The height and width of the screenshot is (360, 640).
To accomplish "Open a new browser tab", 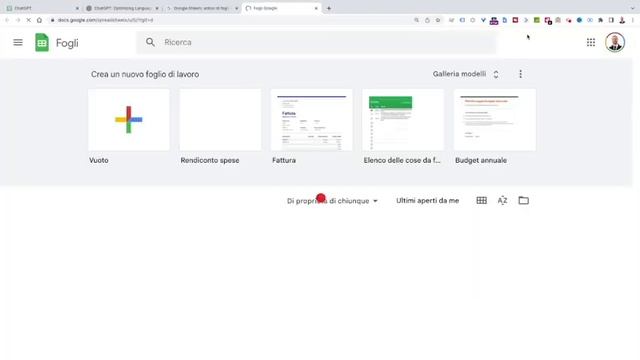I will click(329, 8).
